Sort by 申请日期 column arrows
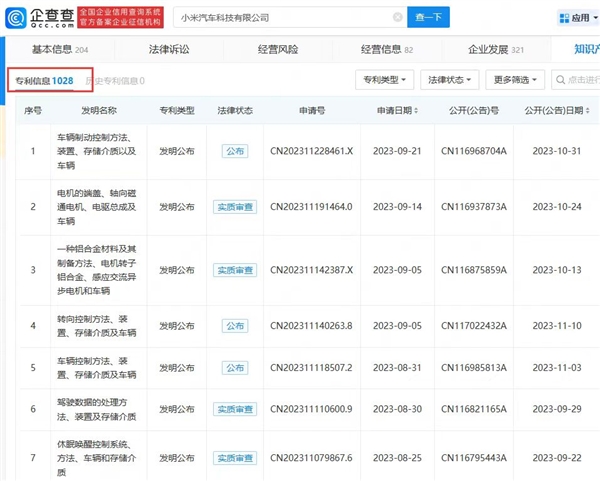The width and height of the screenshot is (600, 481). tap(416, 111)
